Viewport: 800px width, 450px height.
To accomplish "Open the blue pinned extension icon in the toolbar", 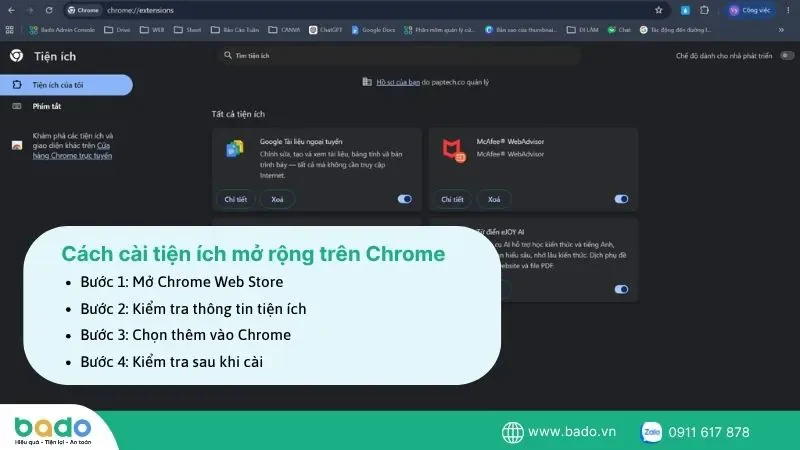I will 685,10.
